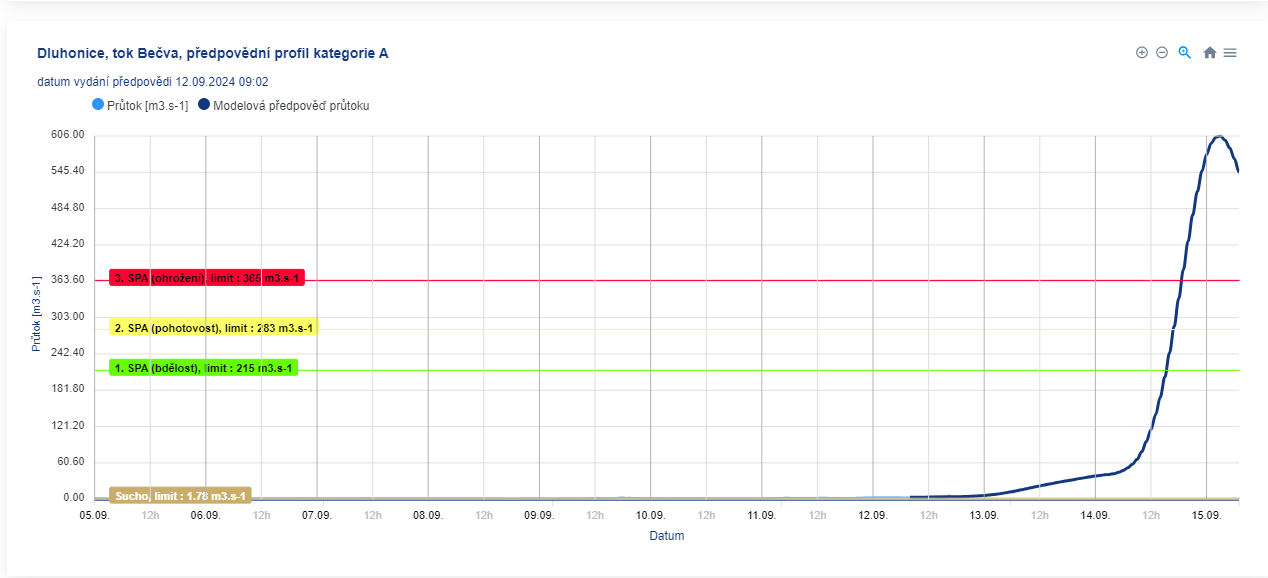The width and height of the screenshot is (1268, 578).
Task: Click the 12.09. date label on x-axis
Action: pos(873,516)
